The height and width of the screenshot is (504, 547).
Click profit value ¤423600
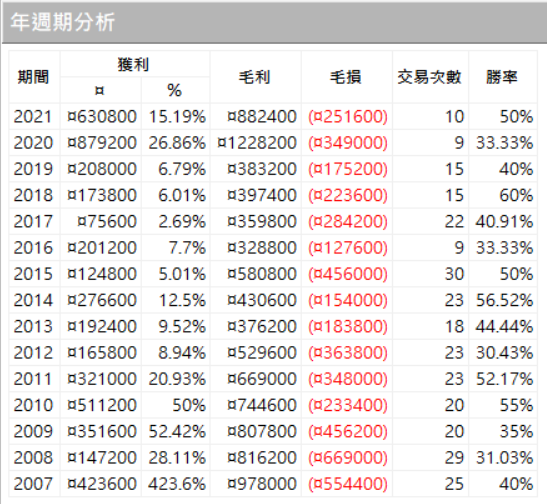(x=102, y=484)
